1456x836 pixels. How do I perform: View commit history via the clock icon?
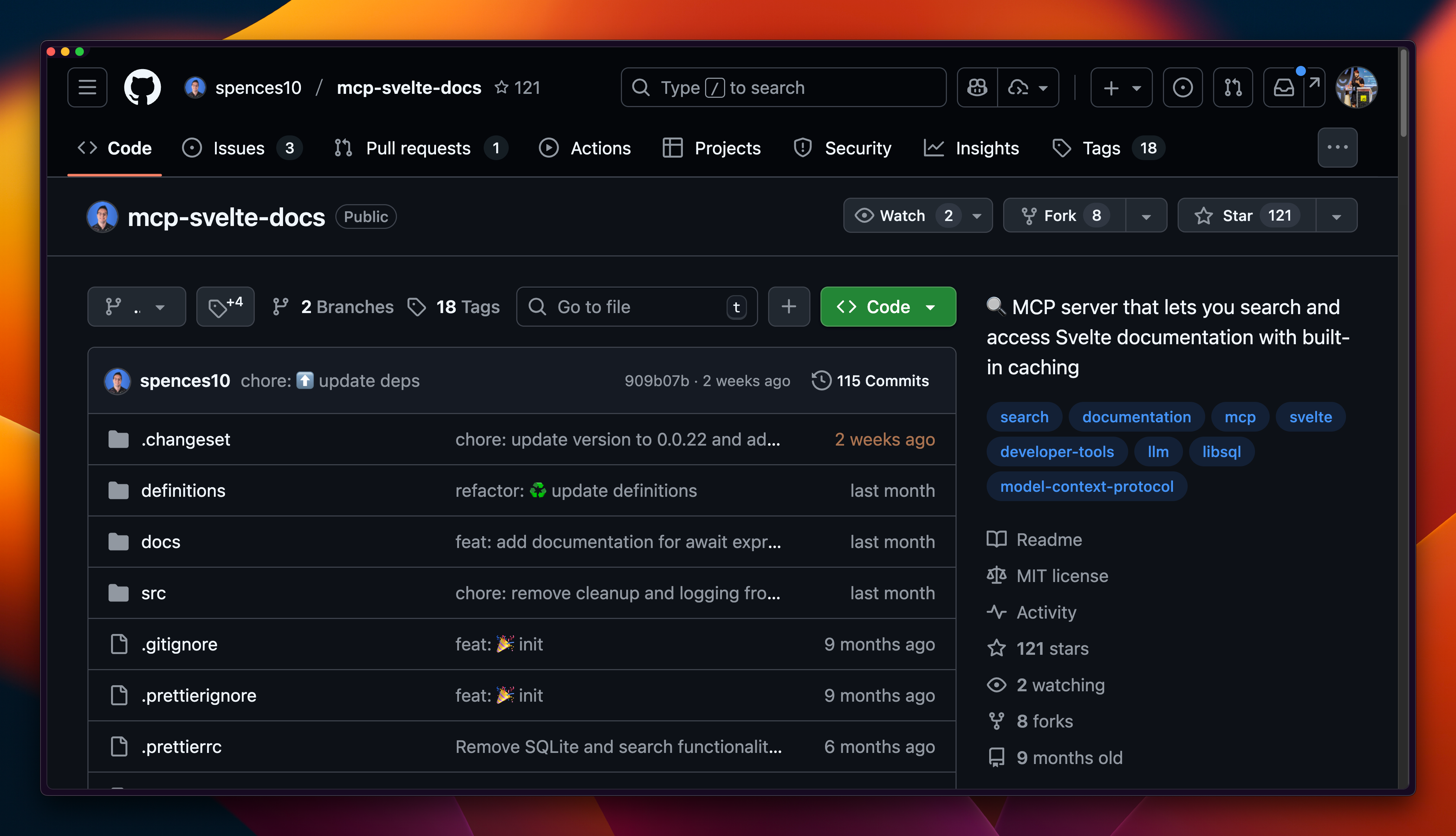pyautogui.click(x=822, y=380)
